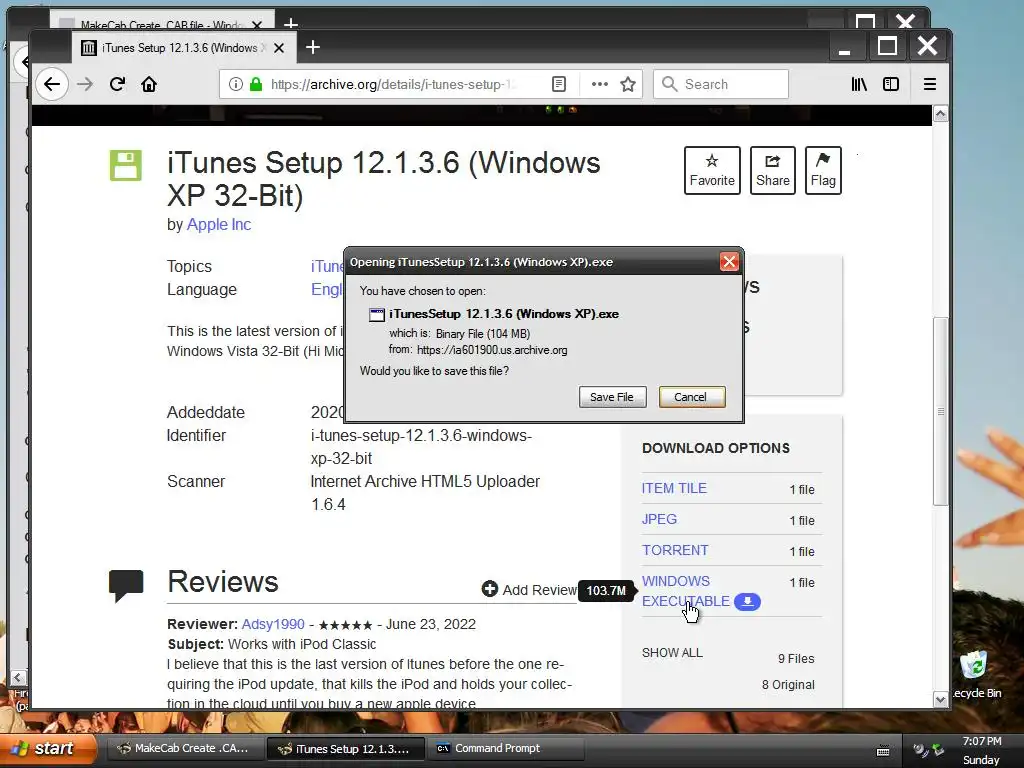This screenshot has width=1024, height=768.
Task: Click the Reviews speech bubble icon
Action: [126, 584]
